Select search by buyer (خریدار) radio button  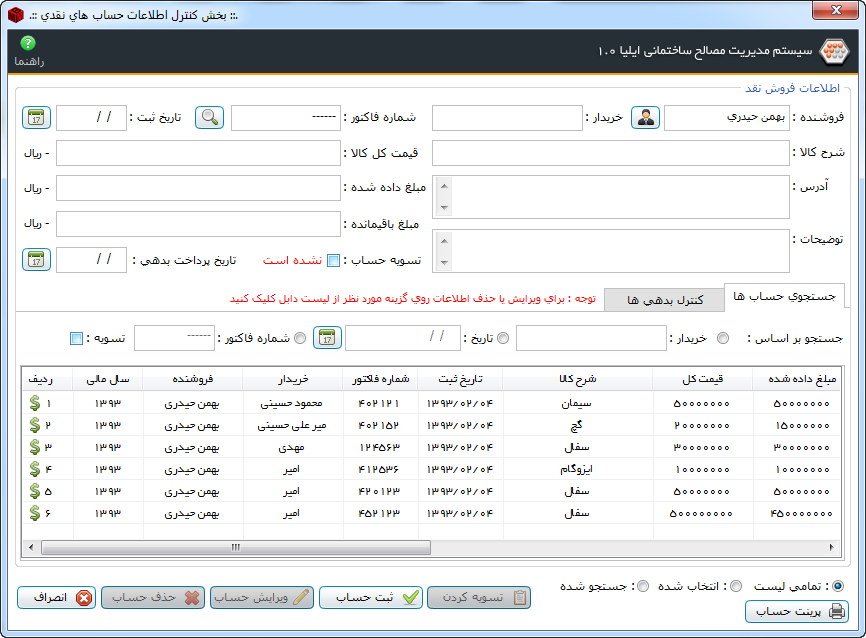(723, 338)
